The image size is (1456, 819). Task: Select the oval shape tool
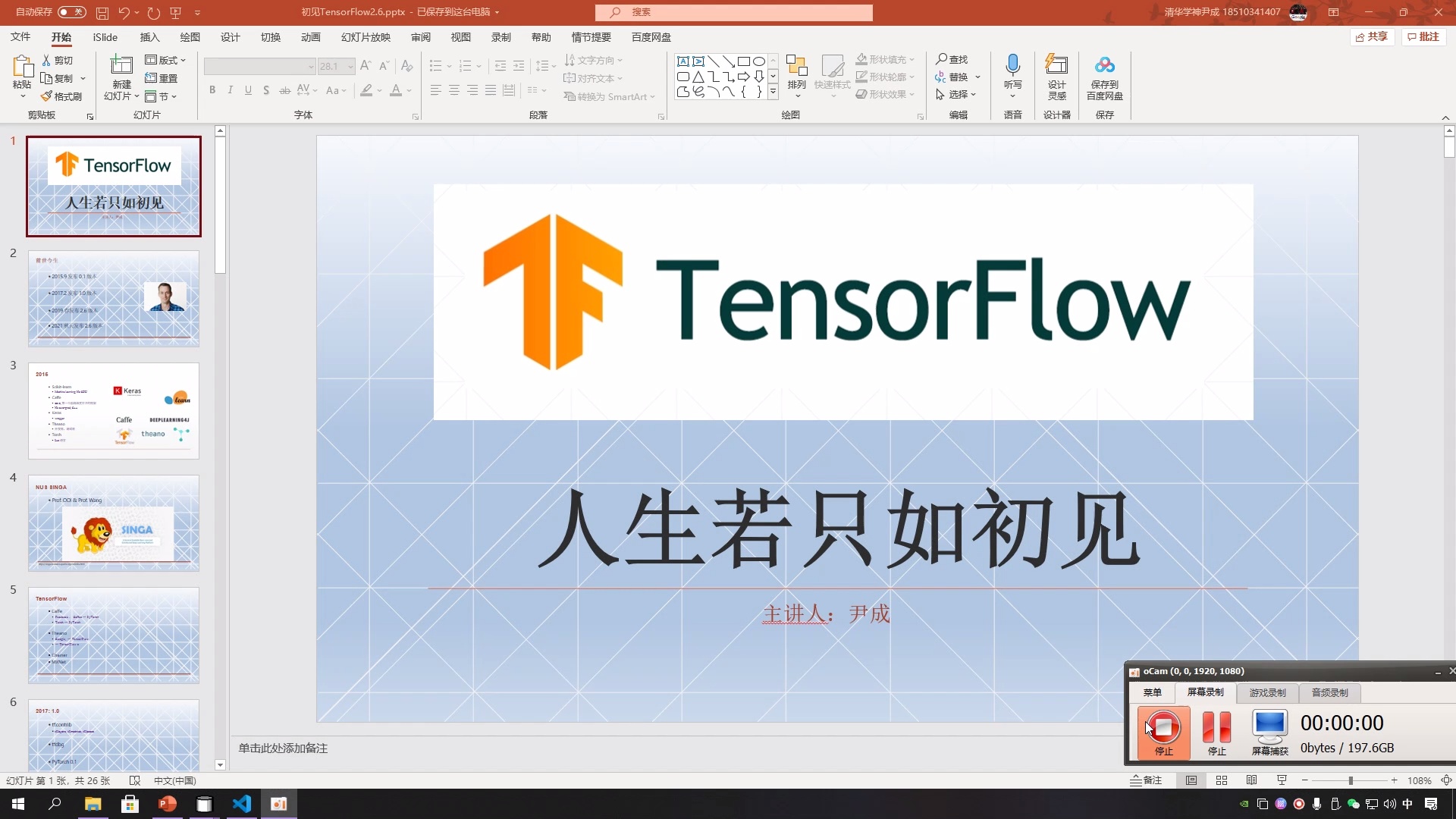[x=761, y=61]
